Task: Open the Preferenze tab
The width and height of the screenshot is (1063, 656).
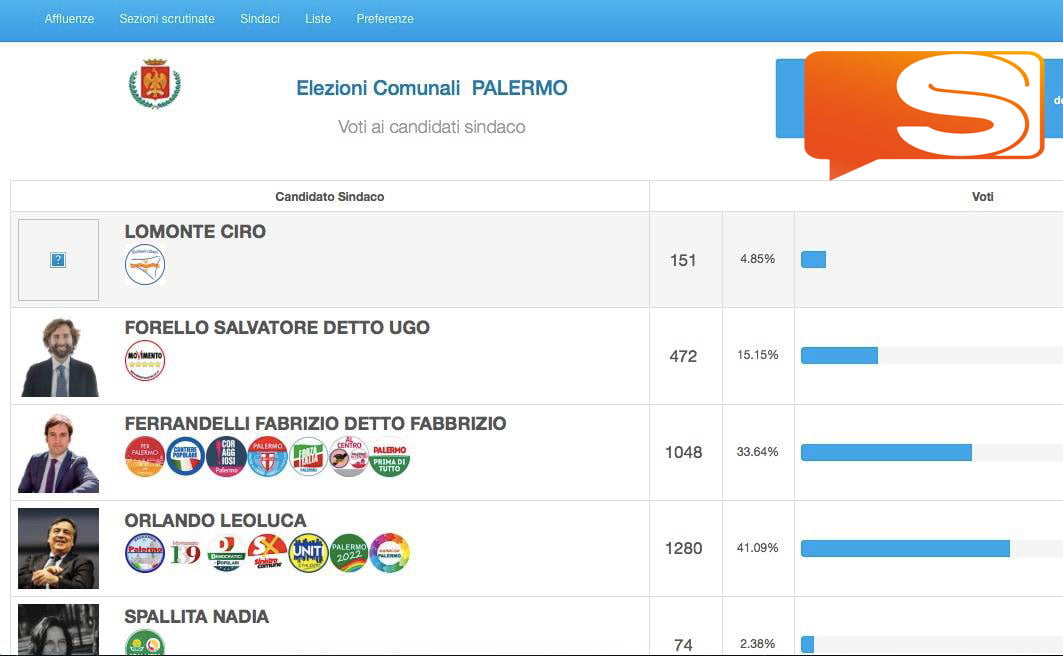Action: click(x=385, y=19)
